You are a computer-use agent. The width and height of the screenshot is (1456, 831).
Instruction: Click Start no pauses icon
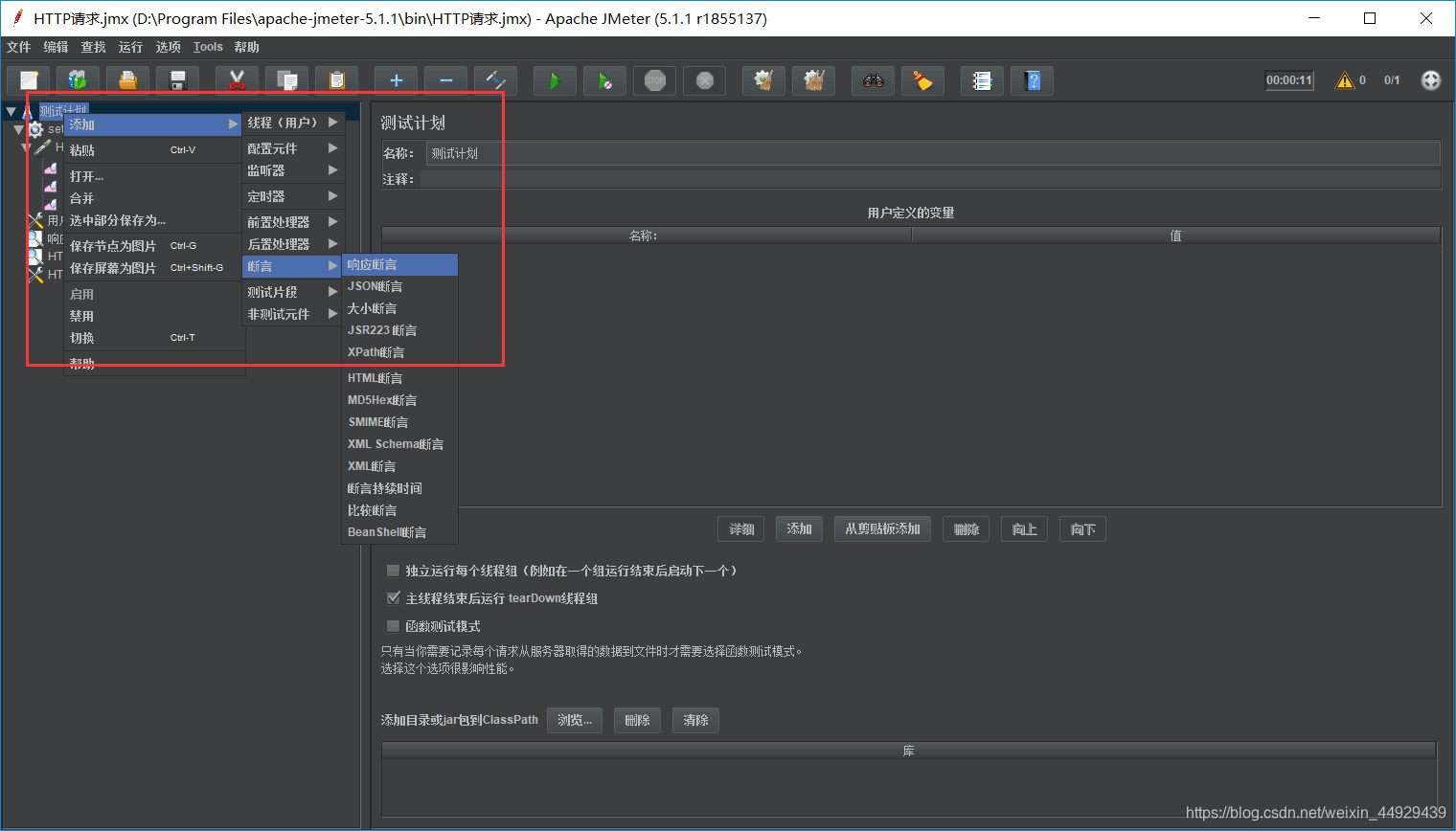pyautogui.click(x=605, y=81)
